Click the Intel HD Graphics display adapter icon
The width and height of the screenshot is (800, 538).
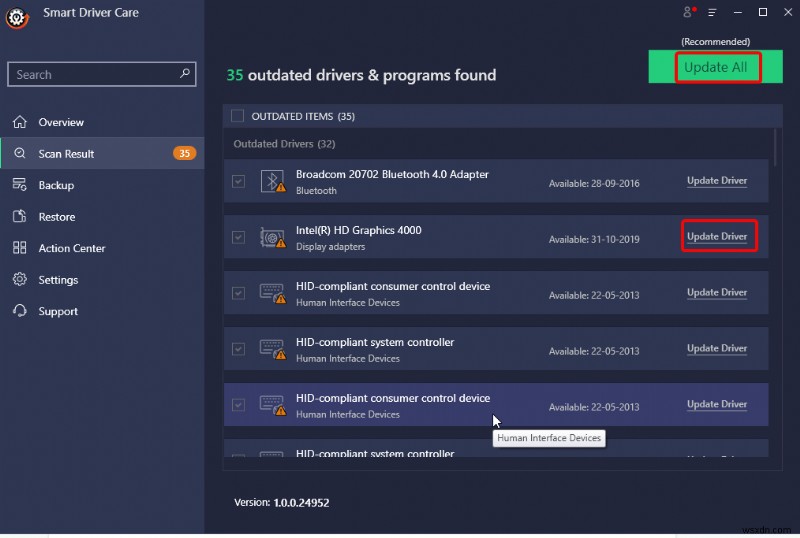coord(272,237)
